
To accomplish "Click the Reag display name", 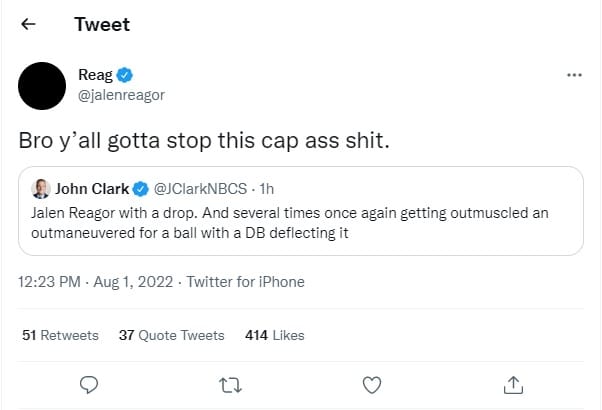I will tap(95, 75).
